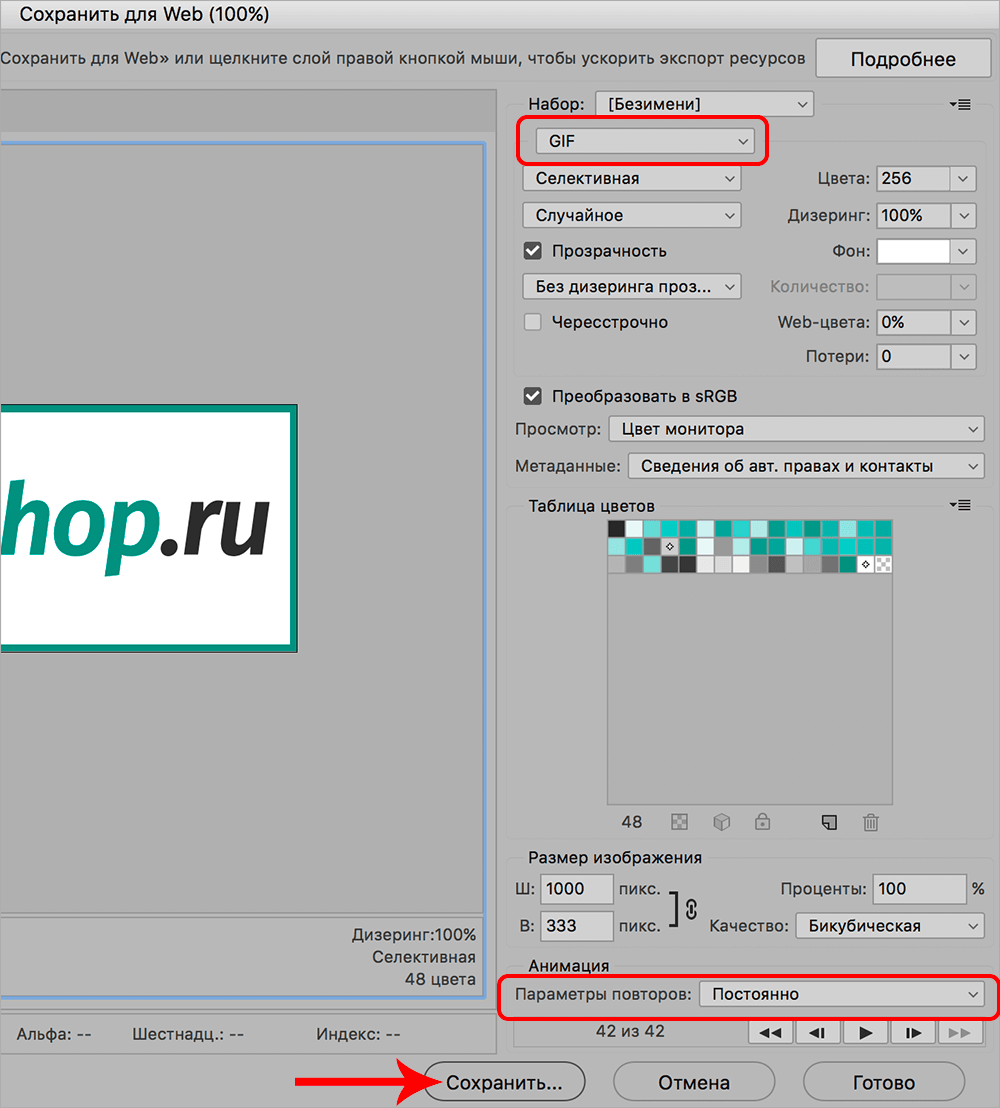Open the Метаданные dropdown

806,466
